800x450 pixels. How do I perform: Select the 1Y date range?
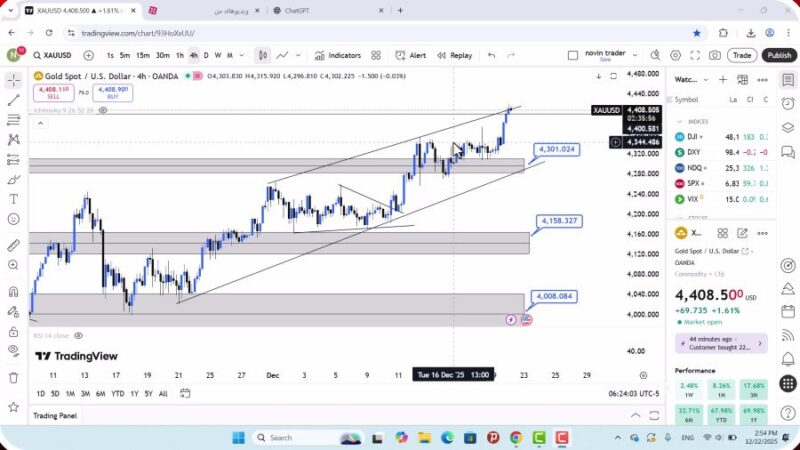pyautogui.click(x=133, y=393)
